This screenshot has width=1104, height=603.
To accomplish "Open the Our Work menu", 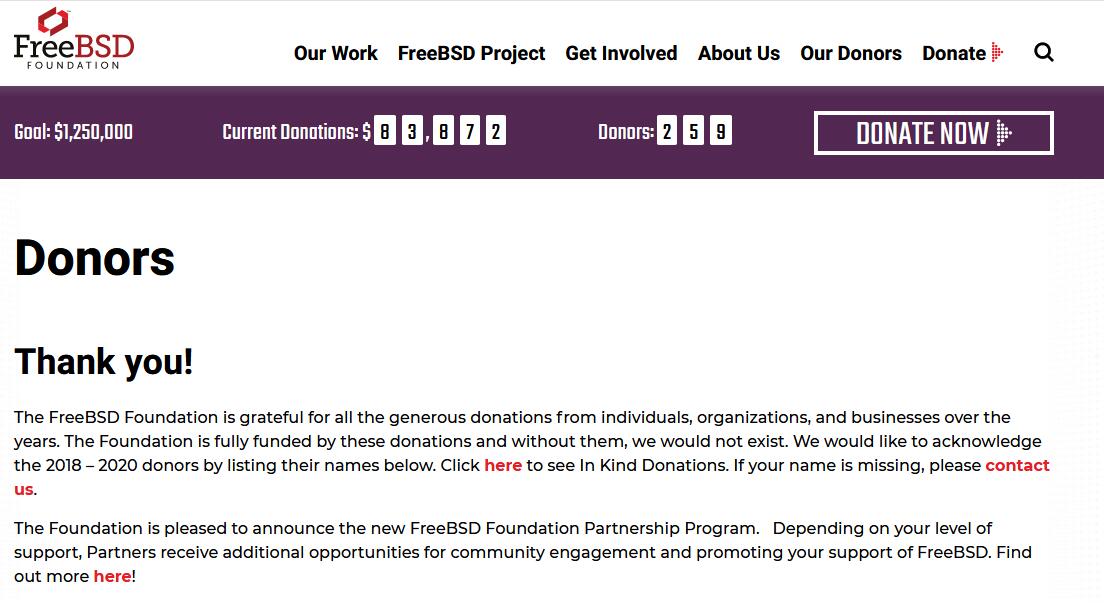I will coord(335,53).
